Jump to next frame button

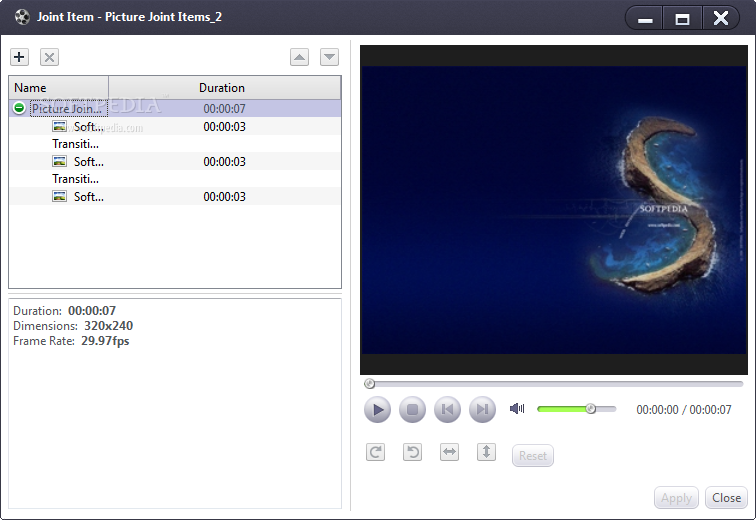(482, 410)
